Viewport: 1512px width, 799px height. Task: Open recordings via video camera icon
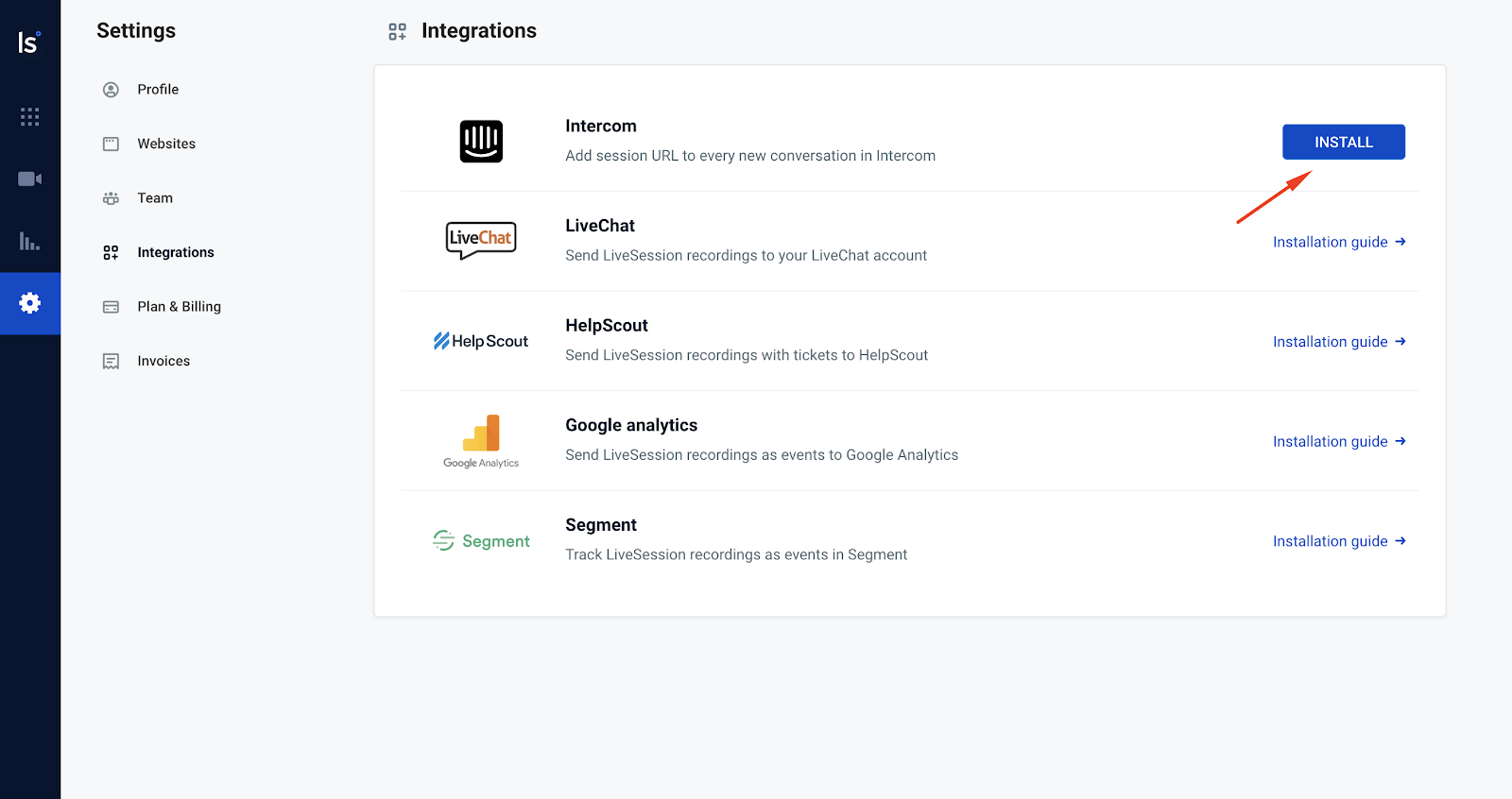[29, 178]
